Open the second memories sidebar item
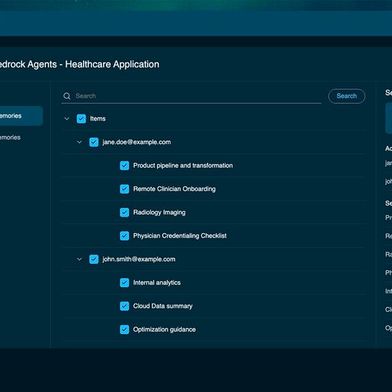Viewport: 392px width, 392px height. coord(11,137)
